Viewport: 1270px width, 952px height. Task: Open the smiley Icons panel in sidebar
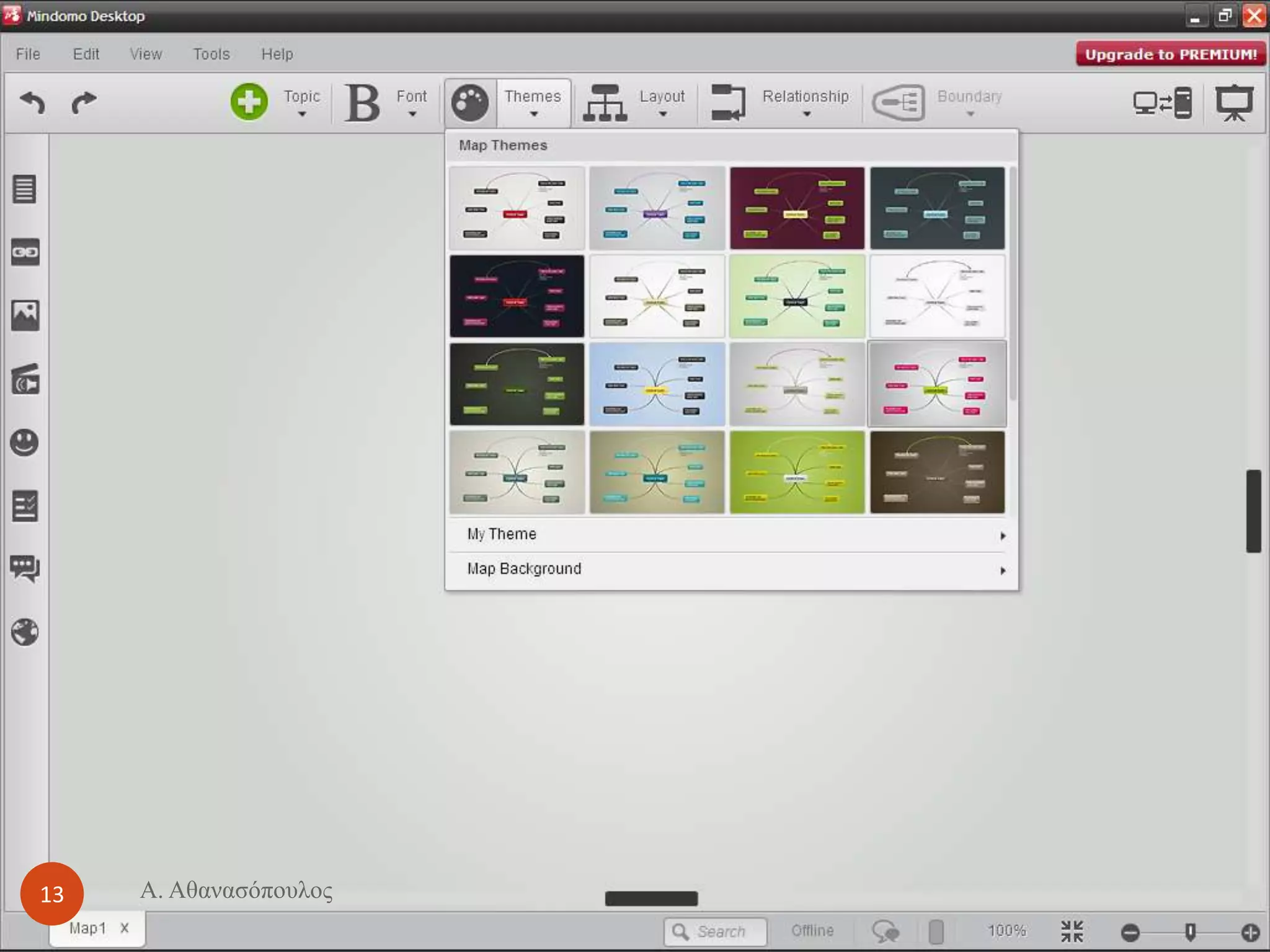click(x=25, y=443)
